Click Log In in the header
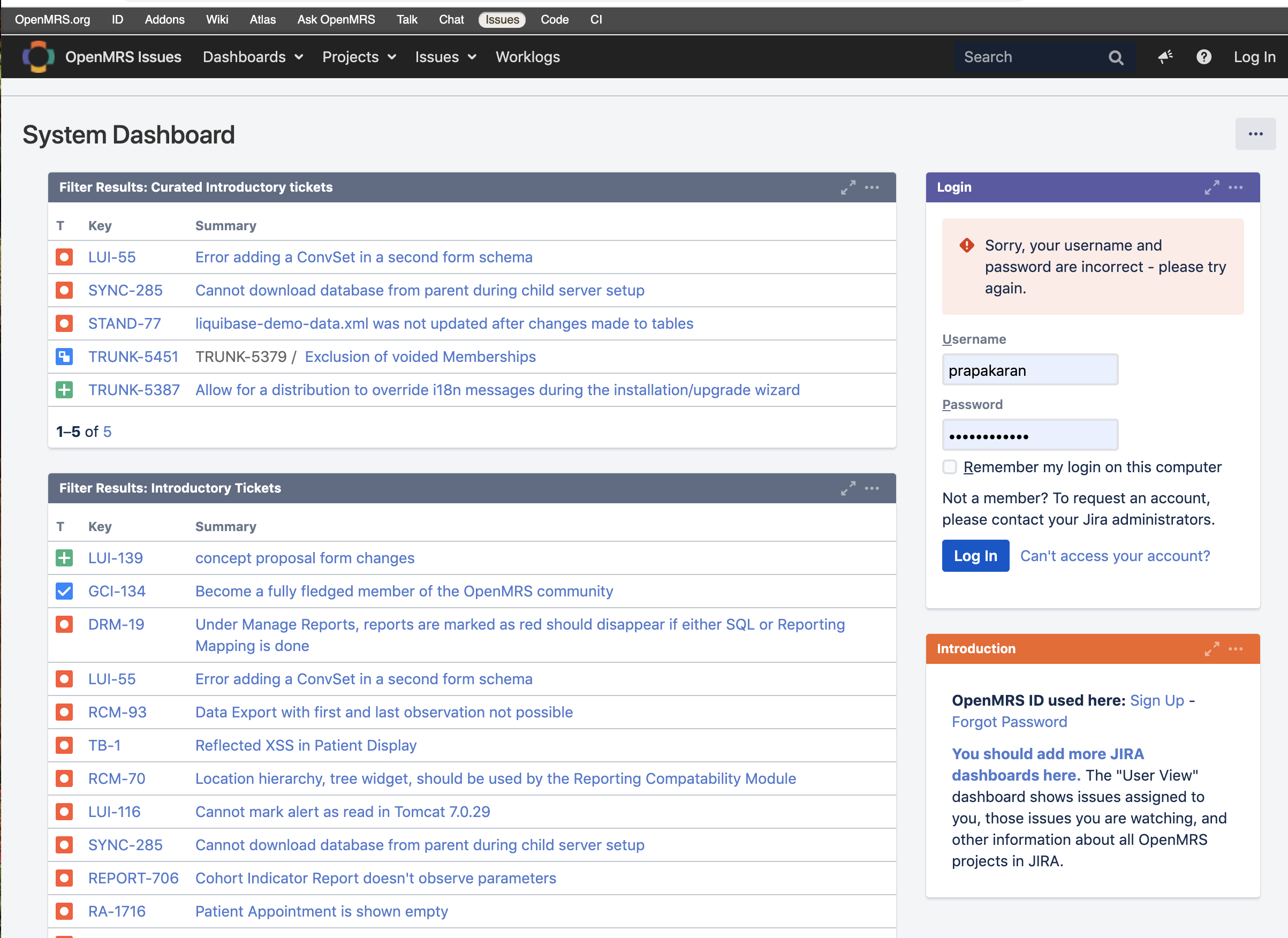This screenshot has height=938, width=1288. pos(1254,57)
